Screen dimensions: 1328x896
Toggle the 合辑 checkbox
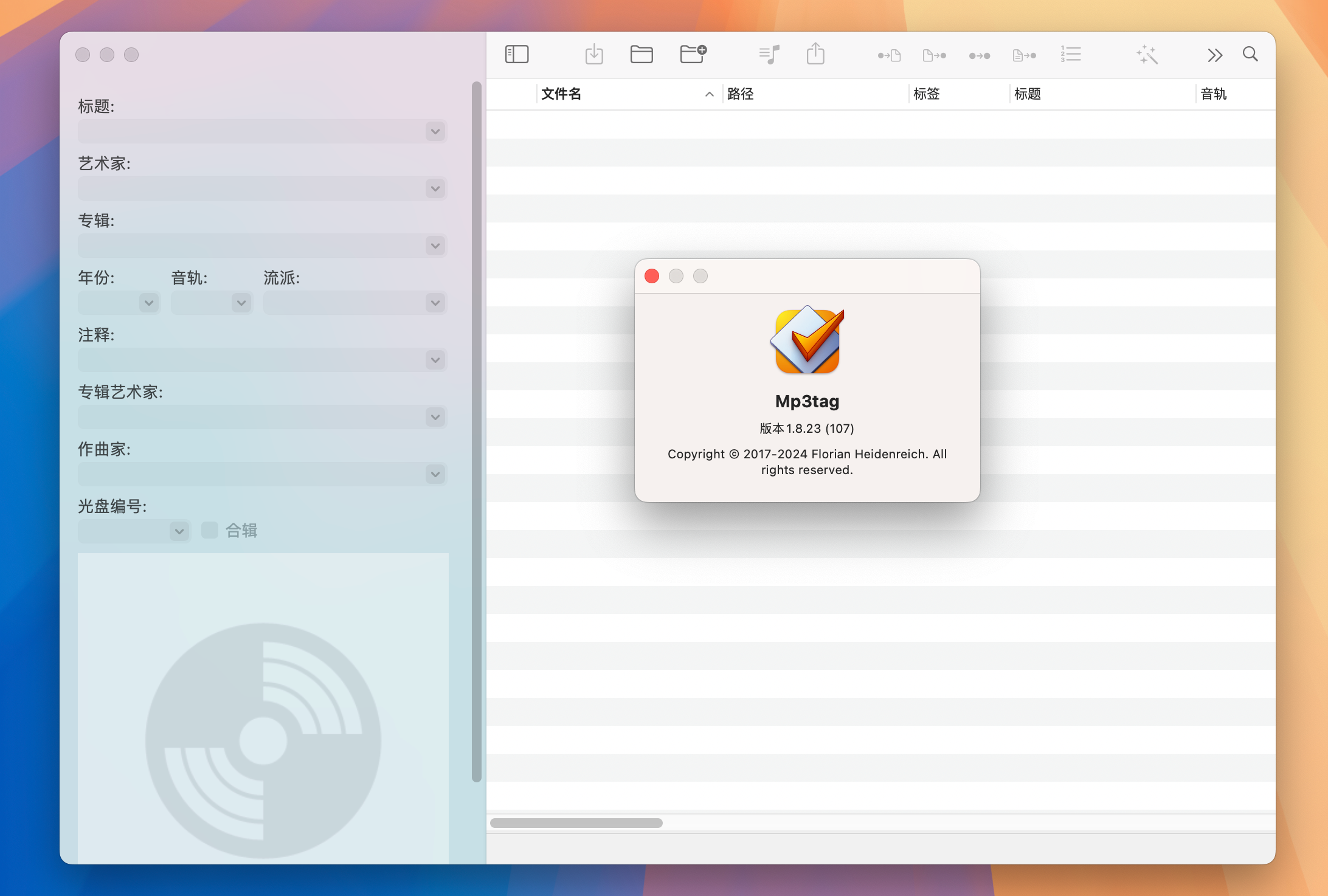pyautogui.click(x=210, y=530)
